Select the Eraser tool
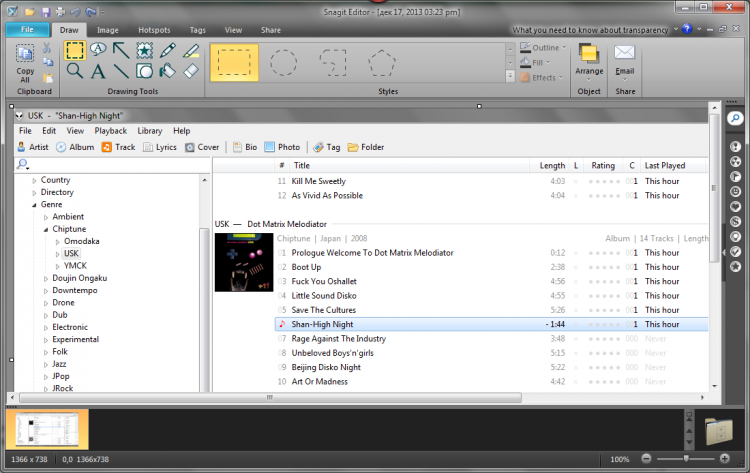Screen dimensions: 750x473 [x=191, y=71]
